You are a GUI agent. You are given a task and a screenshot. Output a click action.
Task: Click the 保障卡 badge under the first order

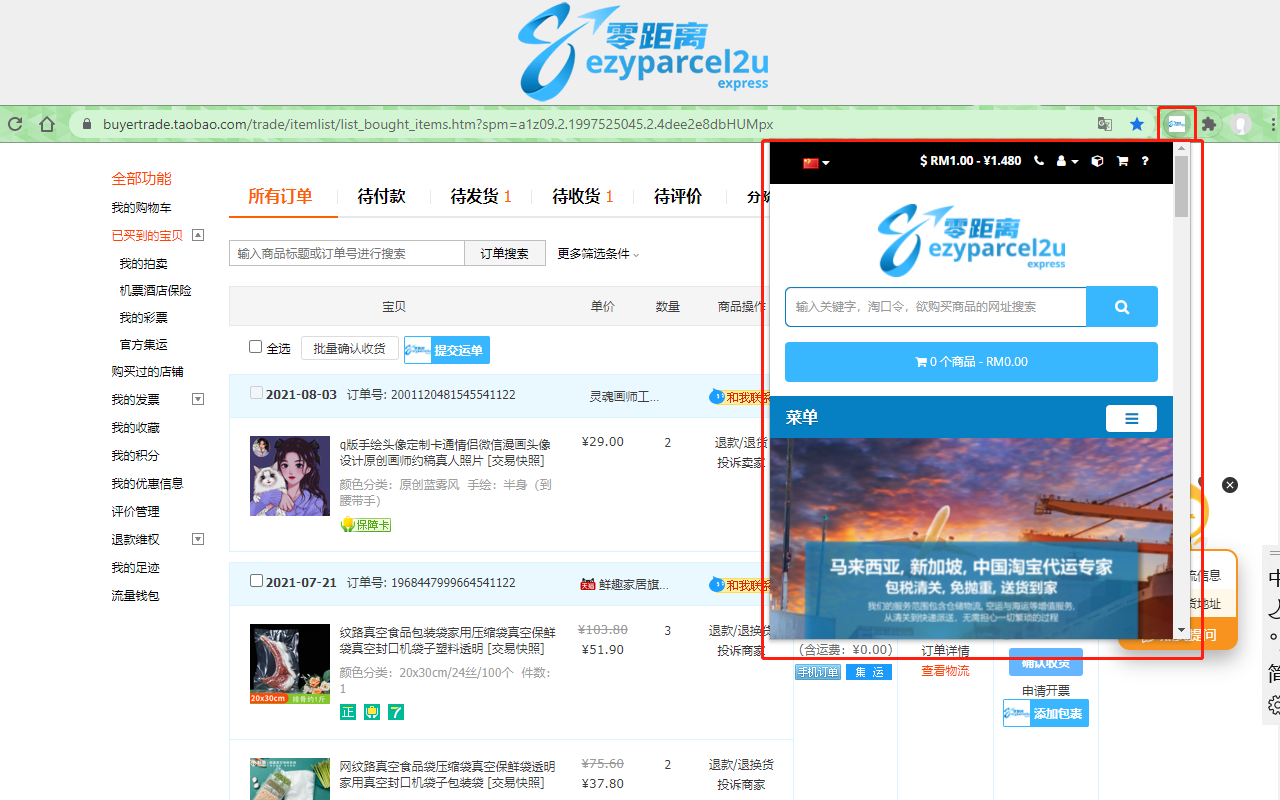366,525
